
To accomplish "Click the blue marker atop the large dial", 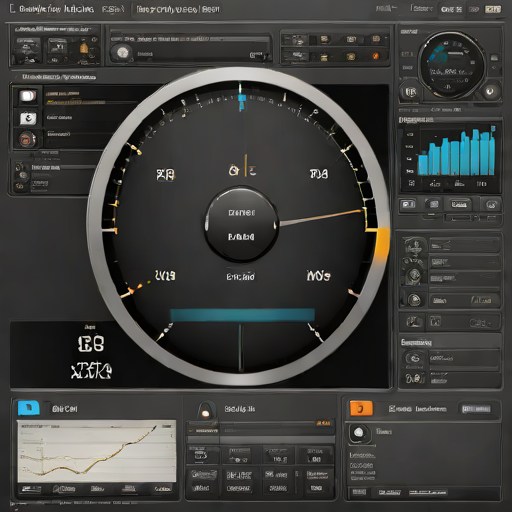I will click(242, 101).
